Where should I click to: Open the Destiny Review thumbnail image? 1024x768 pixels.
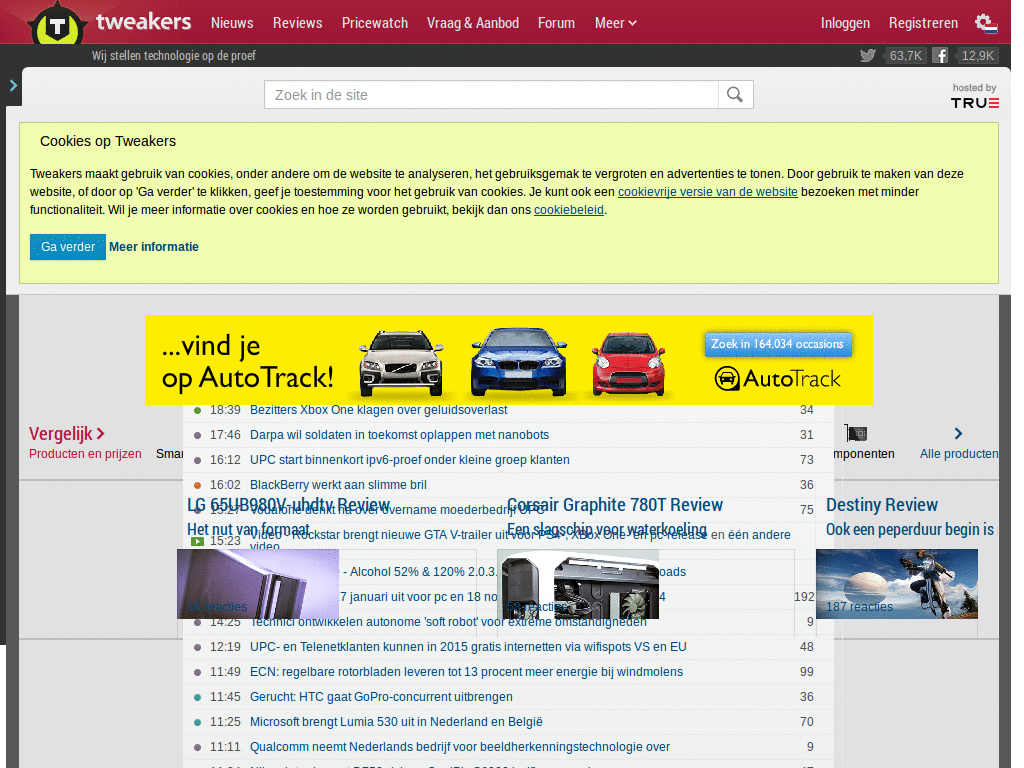coord(896,583)
